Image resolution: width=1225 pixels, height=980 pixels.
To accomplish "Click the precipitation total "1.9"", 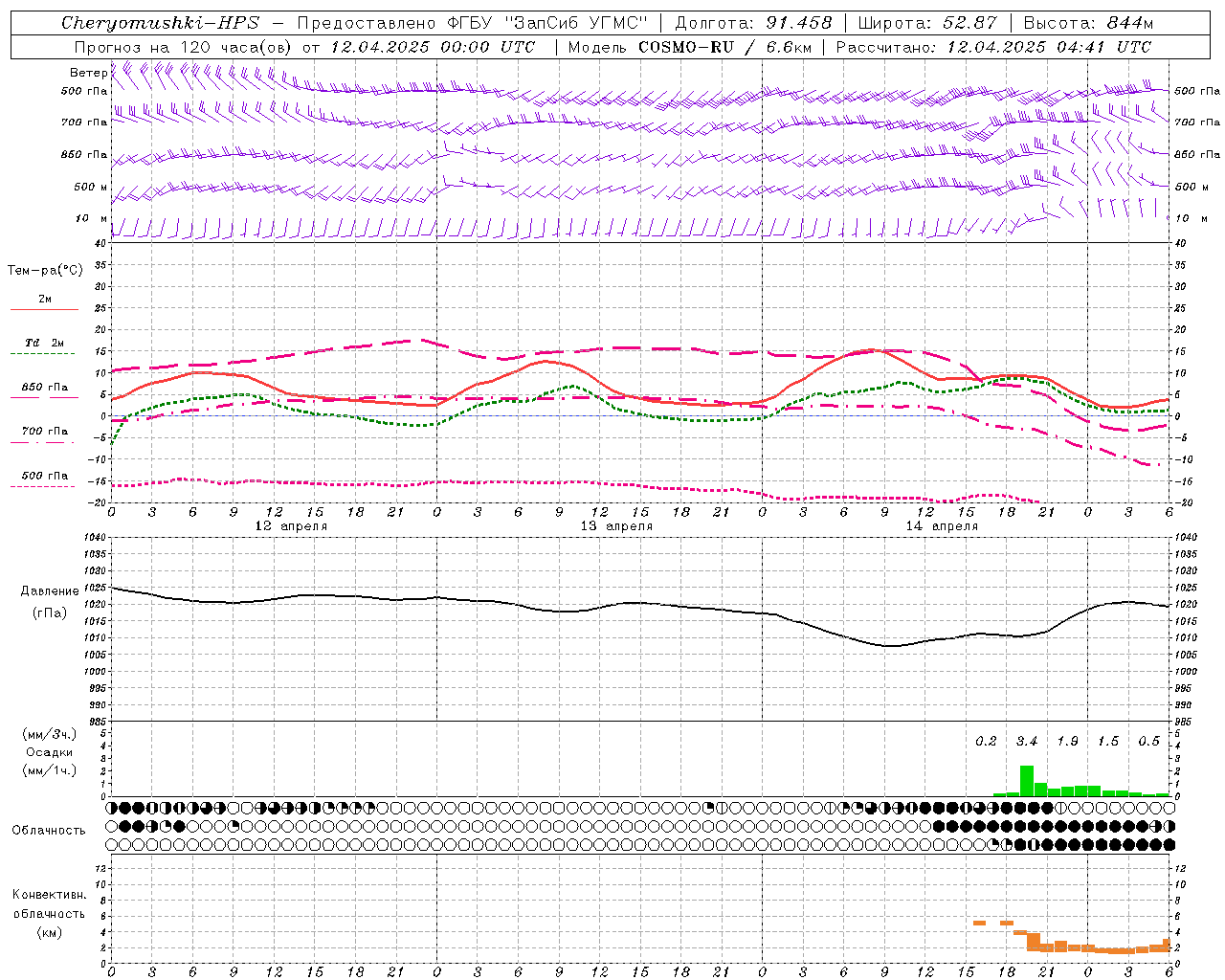I will point(1067,742).
